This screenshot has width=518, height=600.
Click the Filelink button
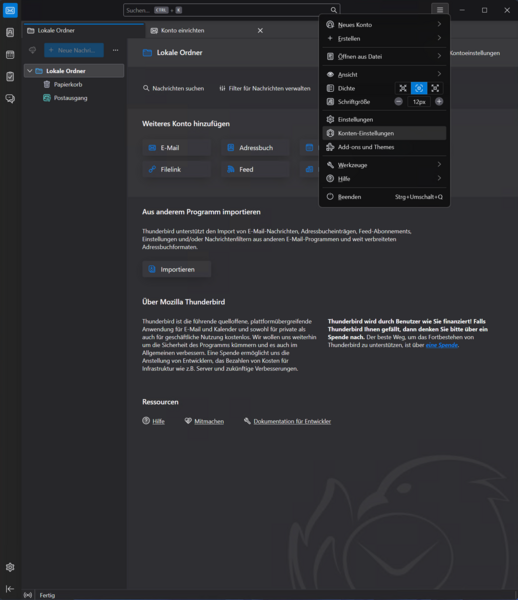176,169
